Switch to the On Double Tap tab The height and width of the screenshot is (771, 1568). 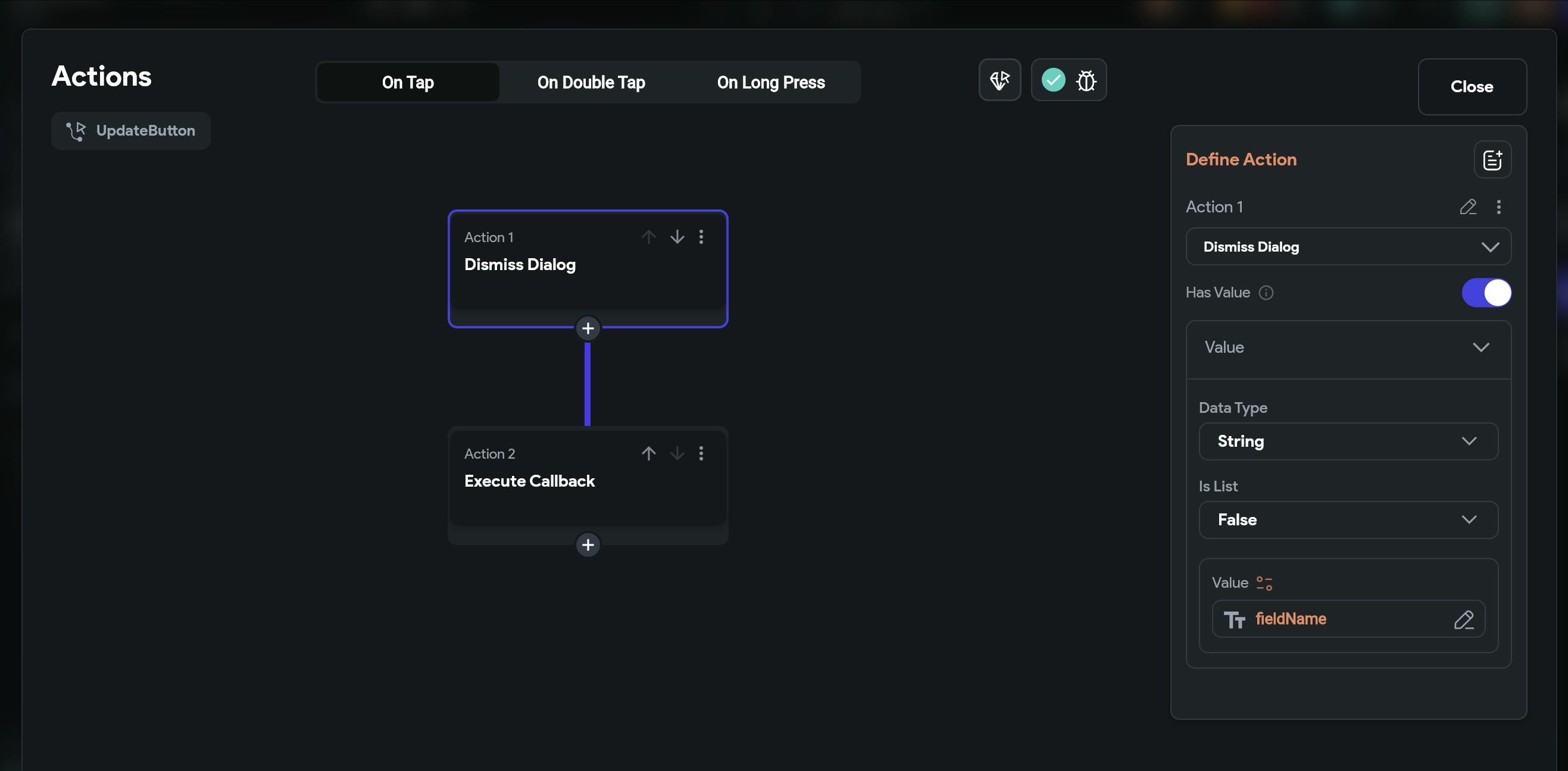pyautogui.click(x=591, y=82)
